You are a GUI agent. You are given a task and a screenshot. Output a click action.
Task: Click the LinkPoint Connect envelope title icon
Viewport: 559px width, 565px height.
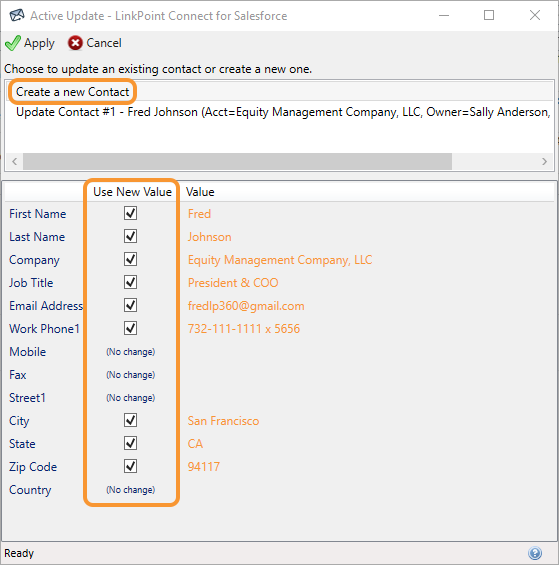click(x=17, y=15)
